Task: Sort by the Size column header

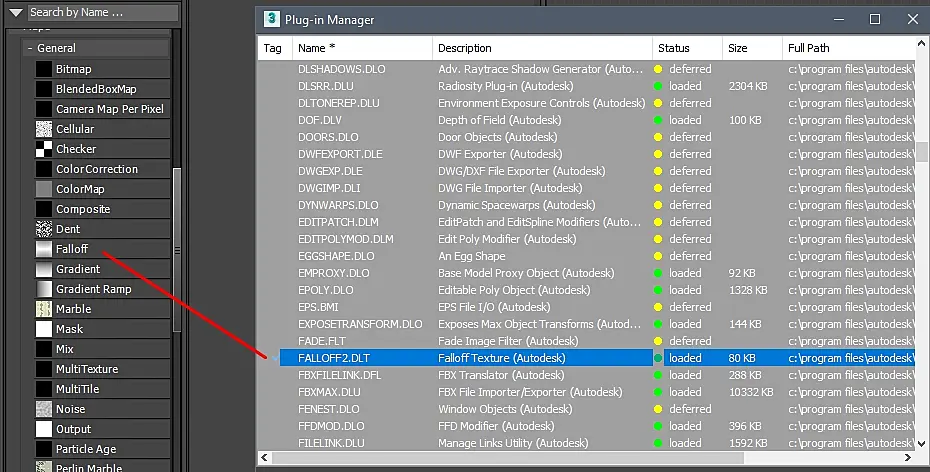Action: (x=752, y=48)
